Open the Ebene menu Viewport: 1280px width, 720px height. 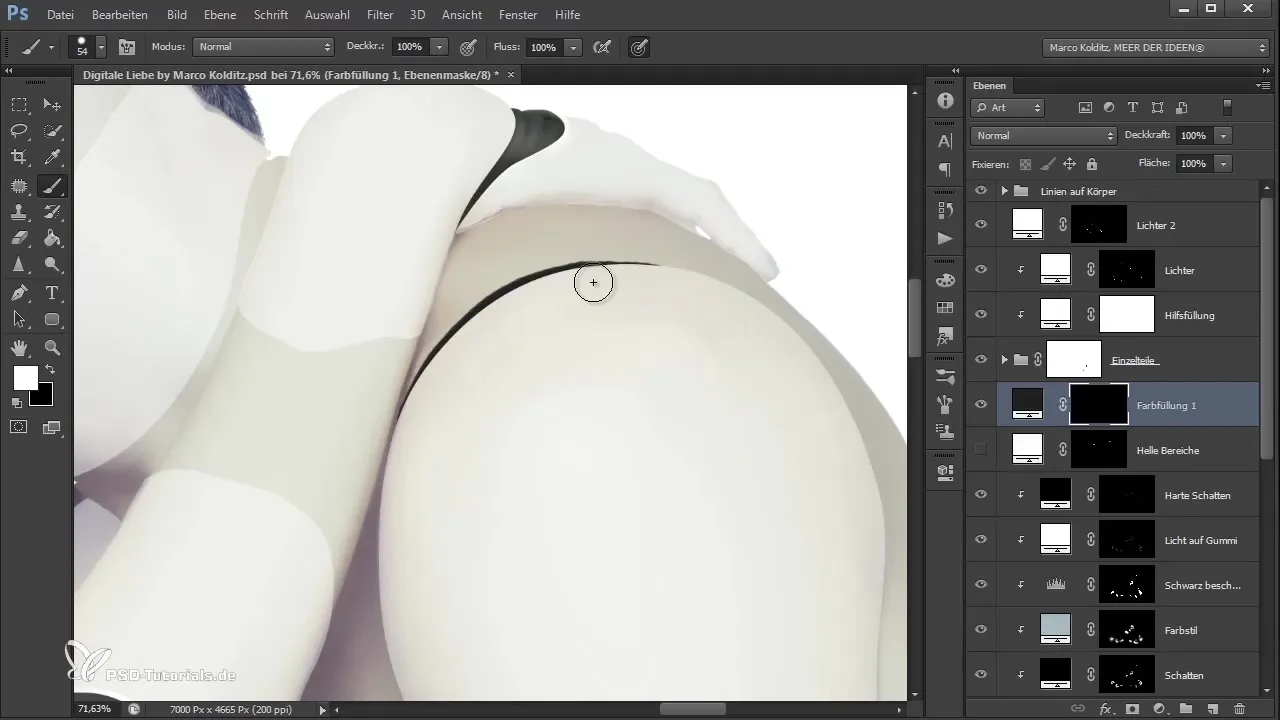(x=221, y=15)
